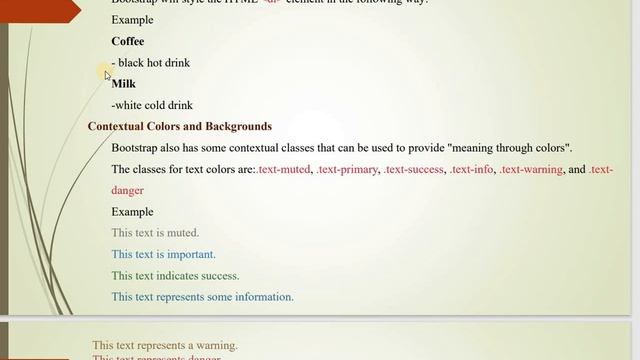
Task: Click the '-white cold drink' description
Action: coord(152,105)
